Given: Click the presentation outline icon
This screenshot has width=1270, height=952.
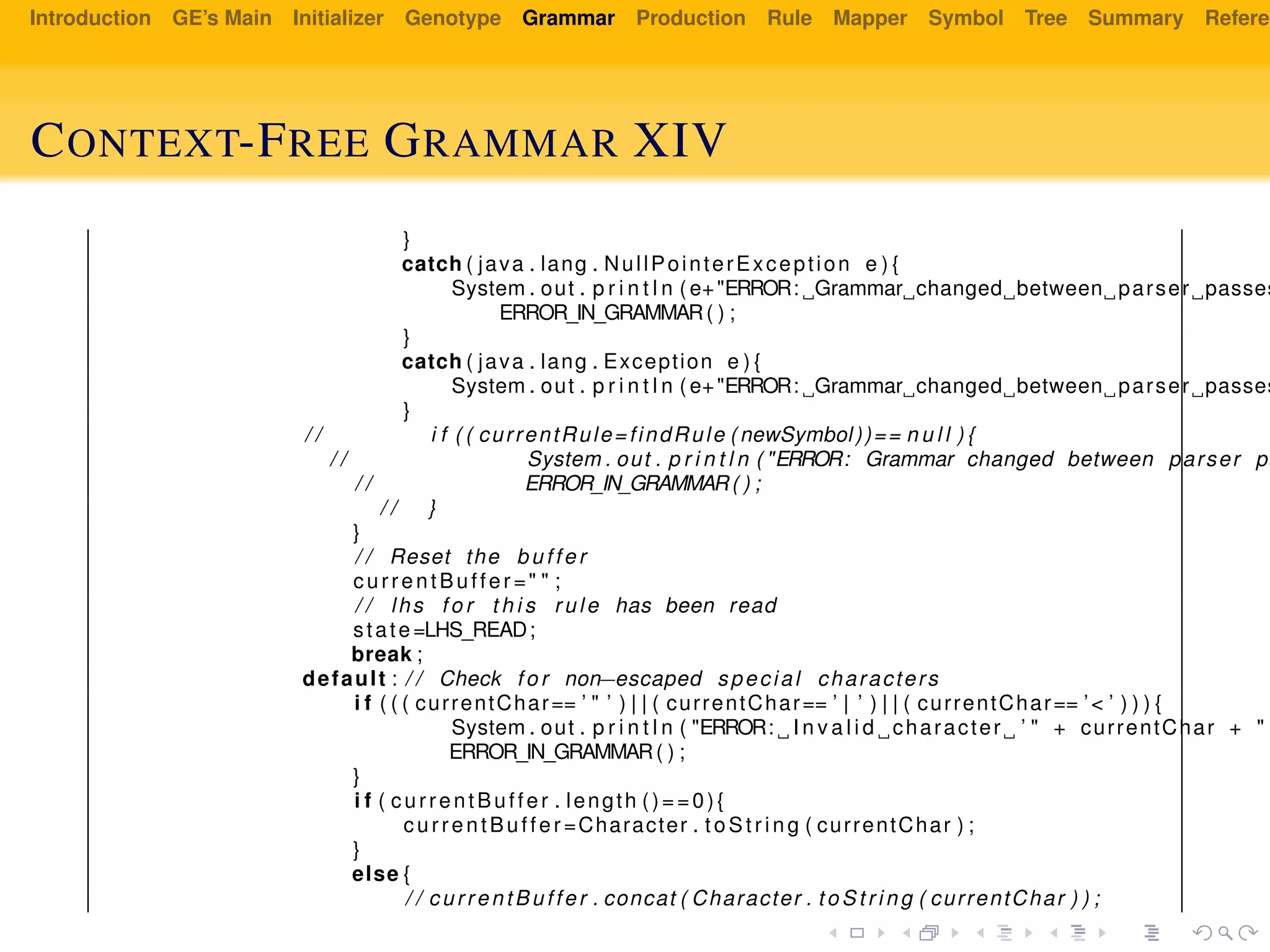Looking at the screenshot, I should tap(1152, 933).
